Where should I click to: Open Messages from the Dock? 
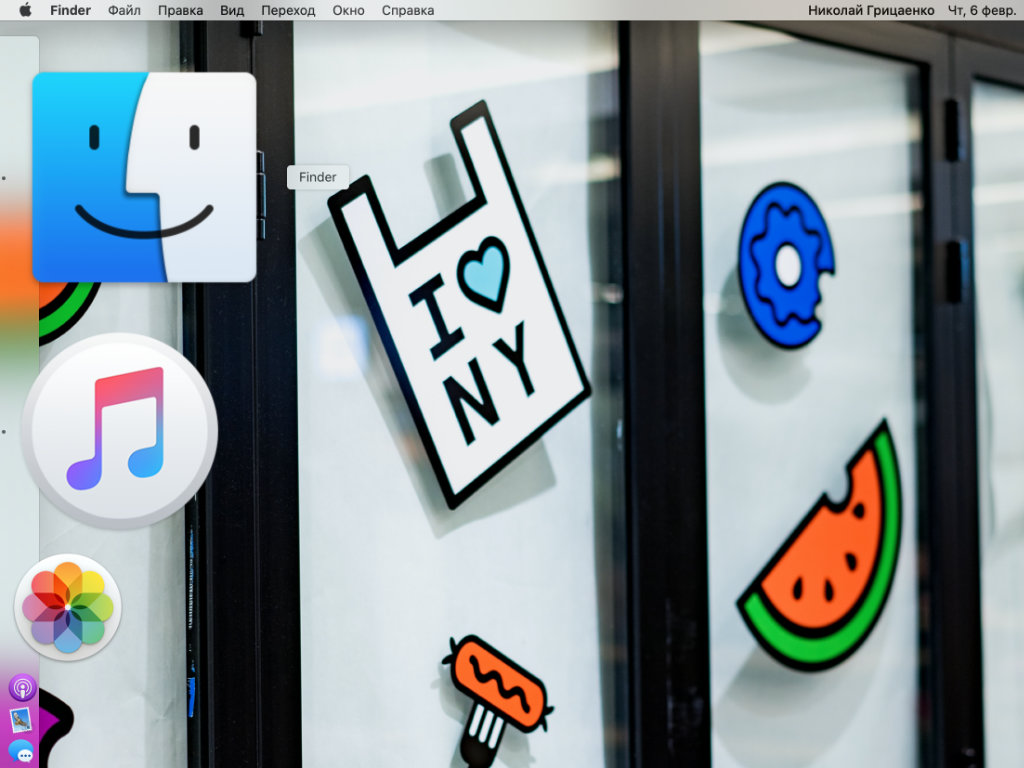point(22,752)
